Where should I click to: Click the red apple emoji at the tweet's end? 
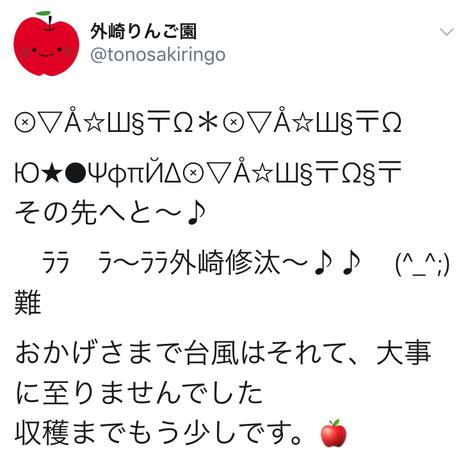click(x=333, y=433)
